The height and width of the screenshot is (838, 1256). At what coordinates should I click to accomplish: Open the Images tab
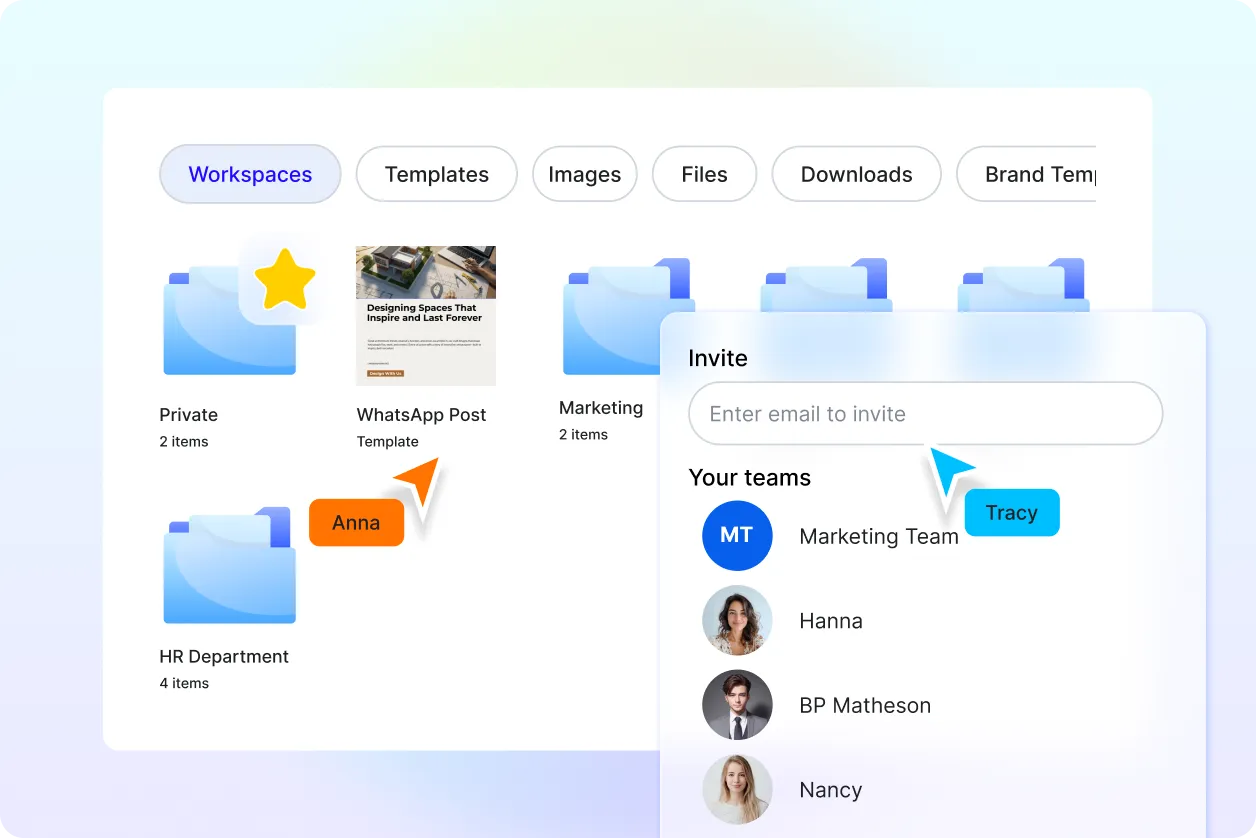point(584,174)
